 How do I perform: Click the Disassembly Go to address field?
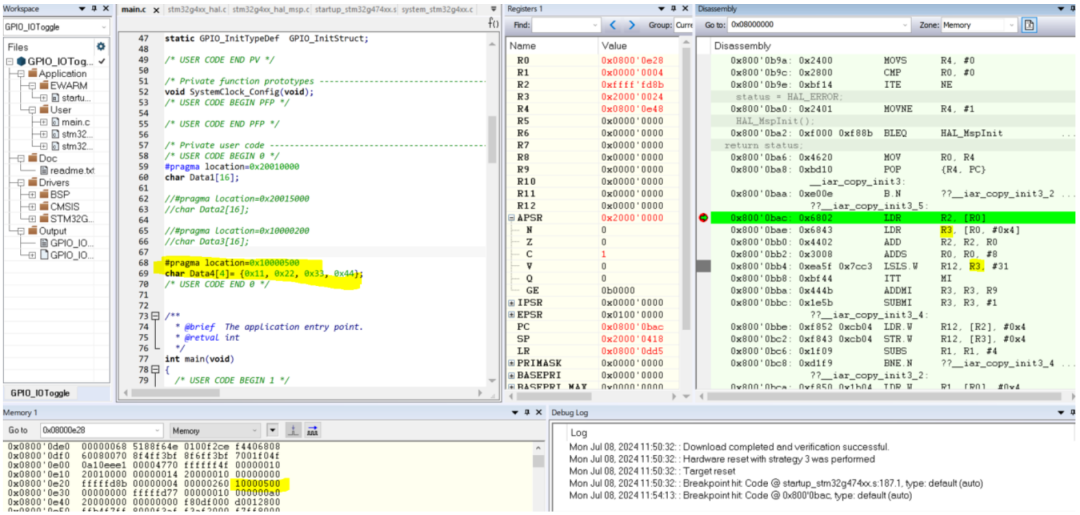819,25
